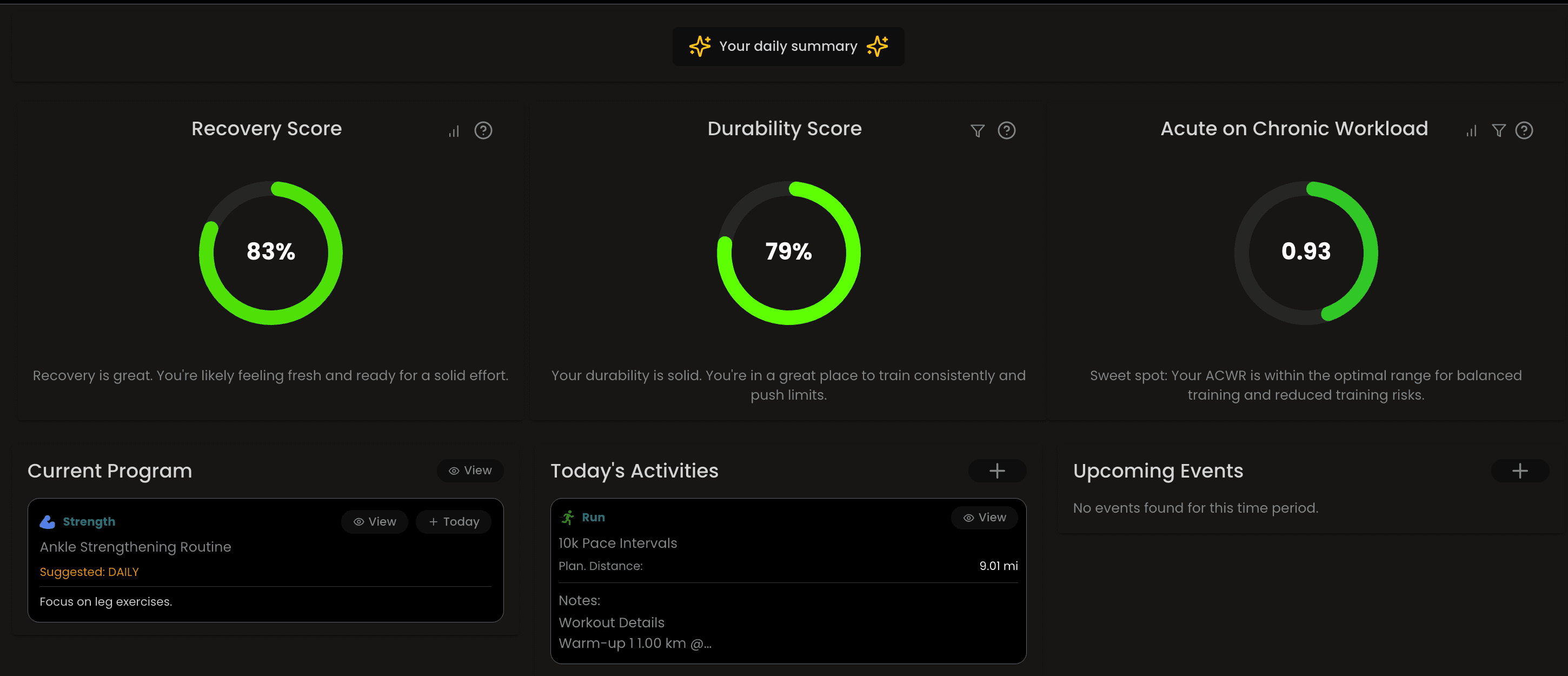This screenshot has height=676, width=1568.
Task: Add an upcoming event with plus button
Action: tap(1519, 470)
